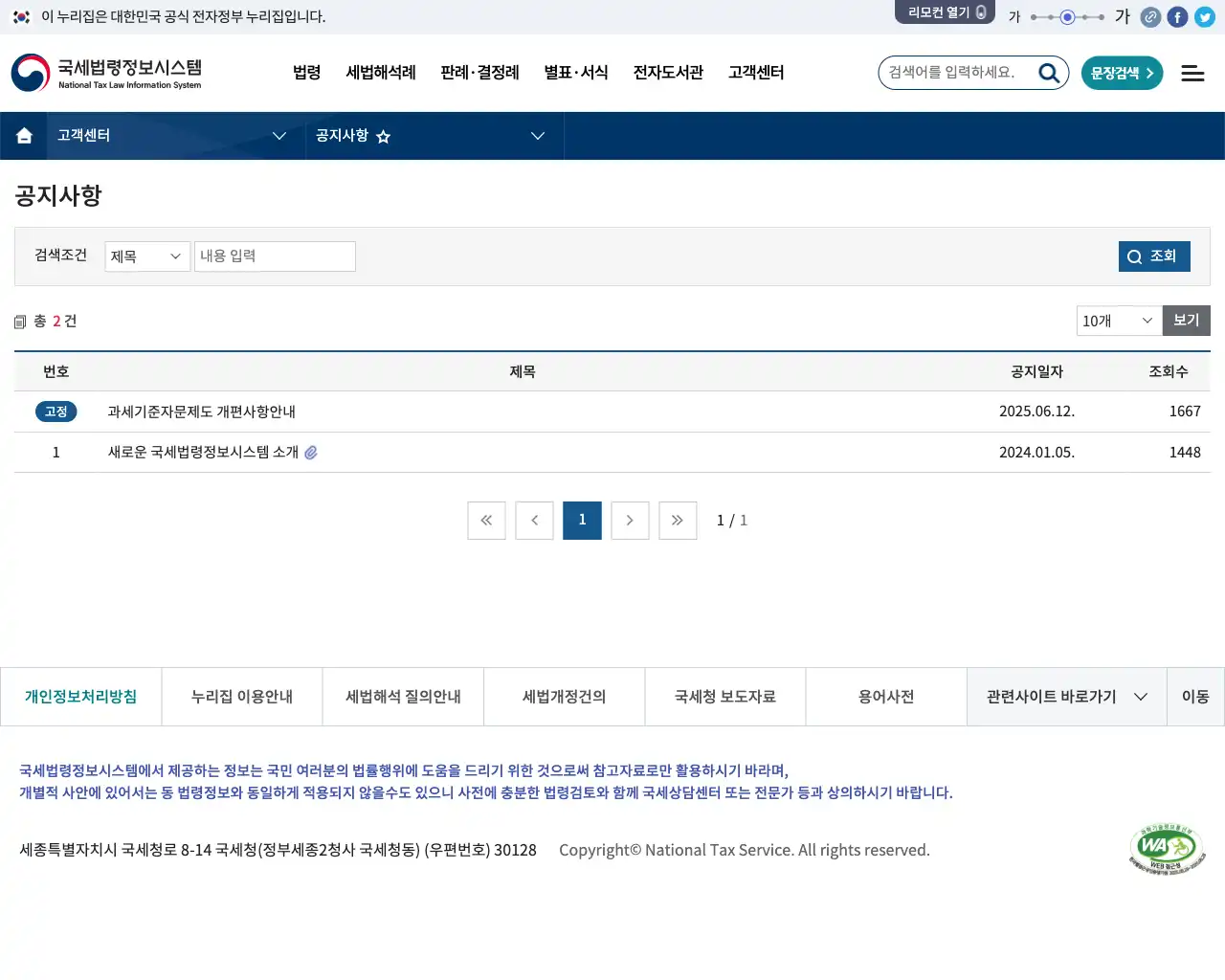This screenshot has width=1225, height=980.
Task: Click the 제목 column header
Action: pyautogui.click(x=523, y=371)
